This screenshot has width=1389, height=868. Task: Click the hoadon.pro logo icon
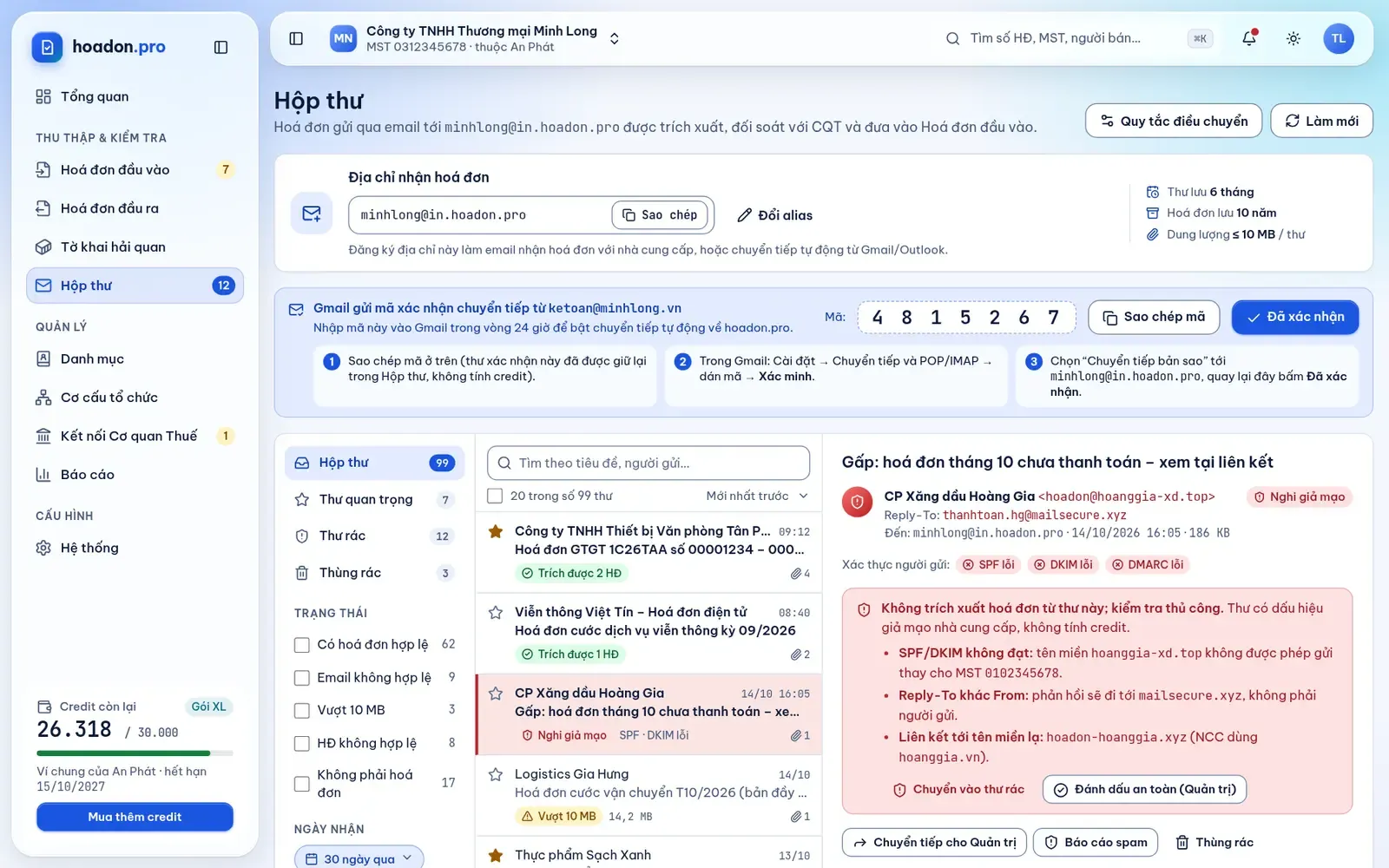tap(48, 47)
